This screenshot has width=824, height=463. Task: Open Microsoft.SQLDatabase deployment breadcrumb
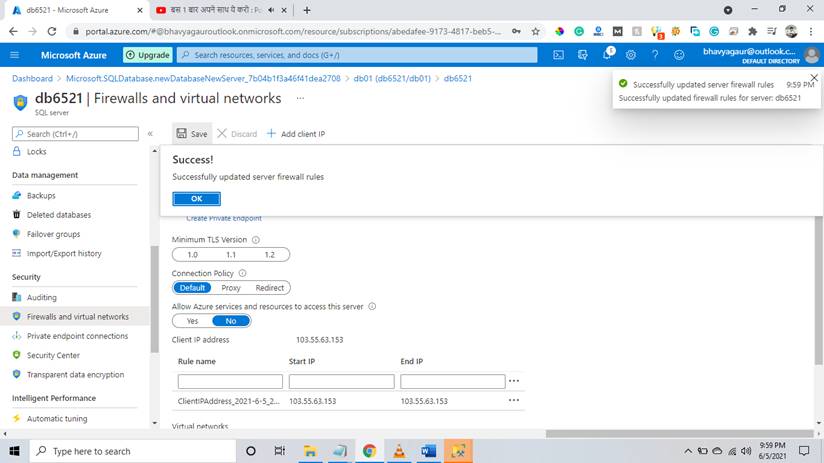tap(203, 78)
